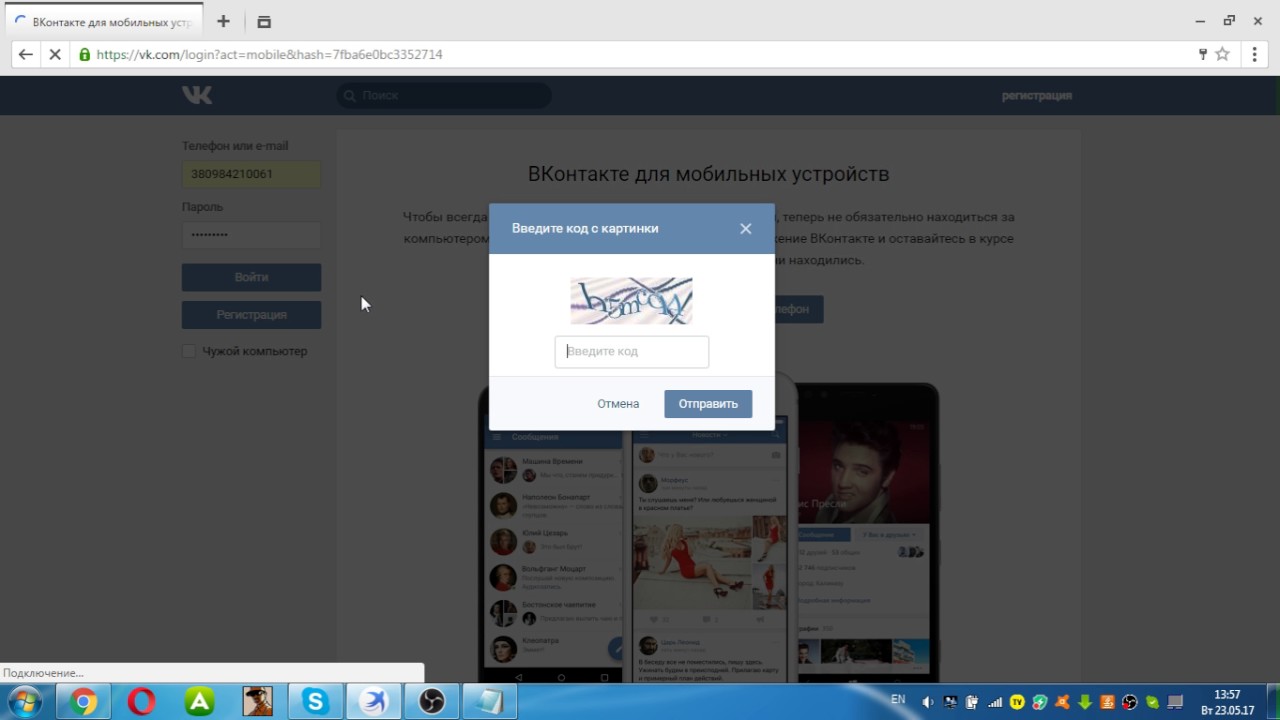The width and height of the screenshot is (1280, 720).
Task: Click the yellow TY tray icon
Action: pyautogui.click(x=1017, y=702)
